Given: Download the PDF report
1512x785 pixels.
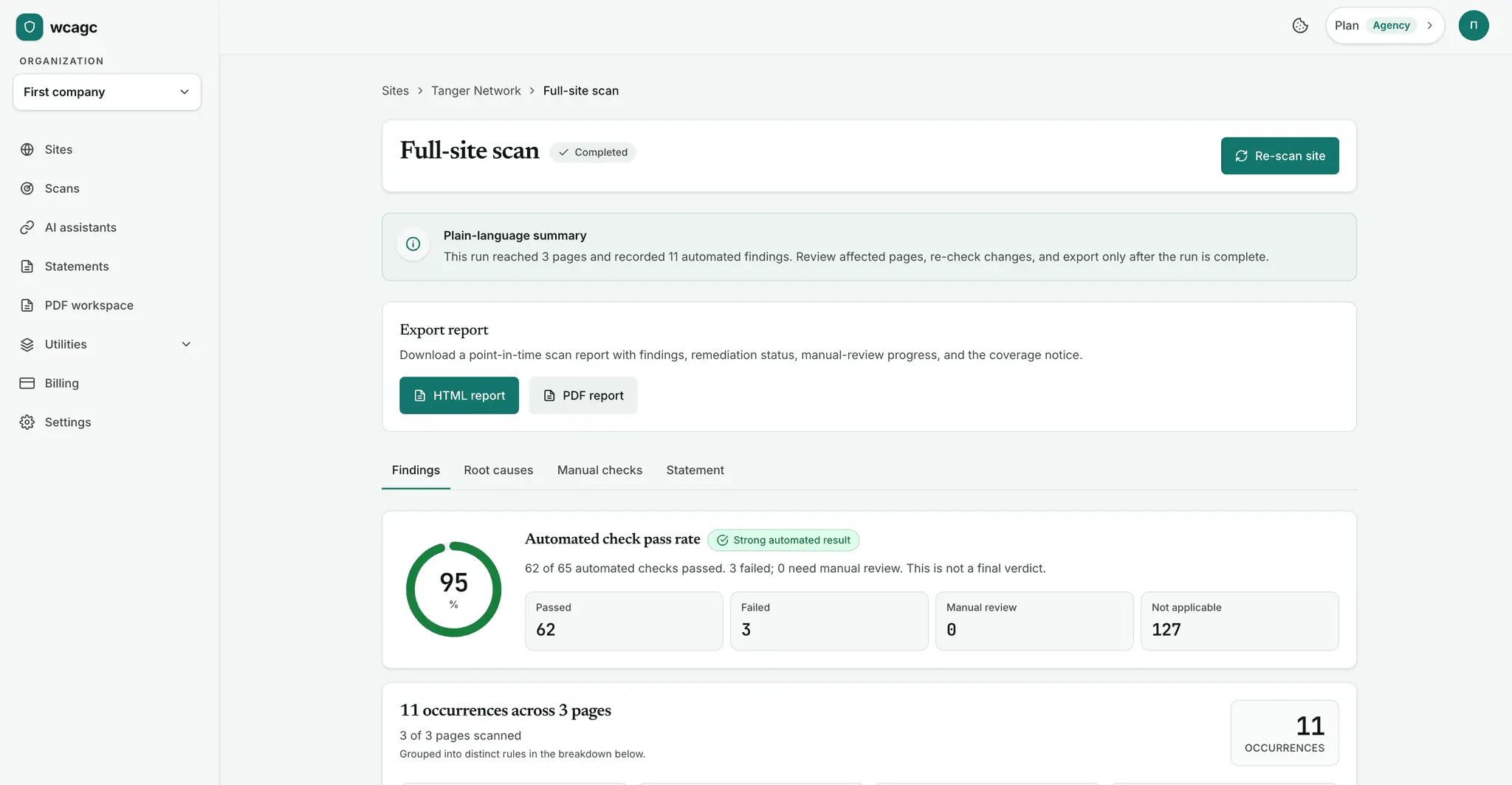Looking at the screenshot, I should click(x=583, y=396).
